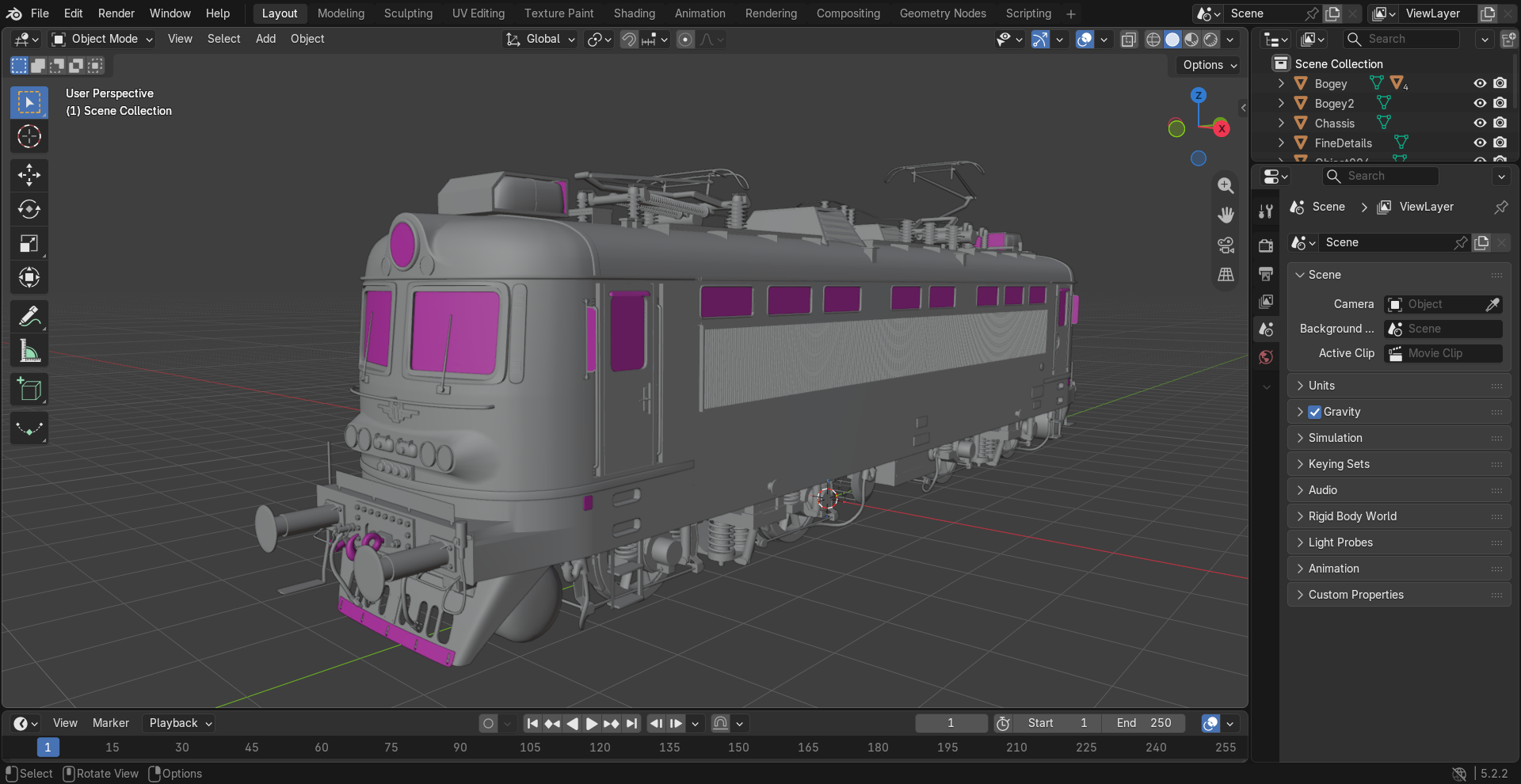Switch orthographic/perspective view grid icon
The width and height of the screenshot is (1521, 784).
point(1226,275)
